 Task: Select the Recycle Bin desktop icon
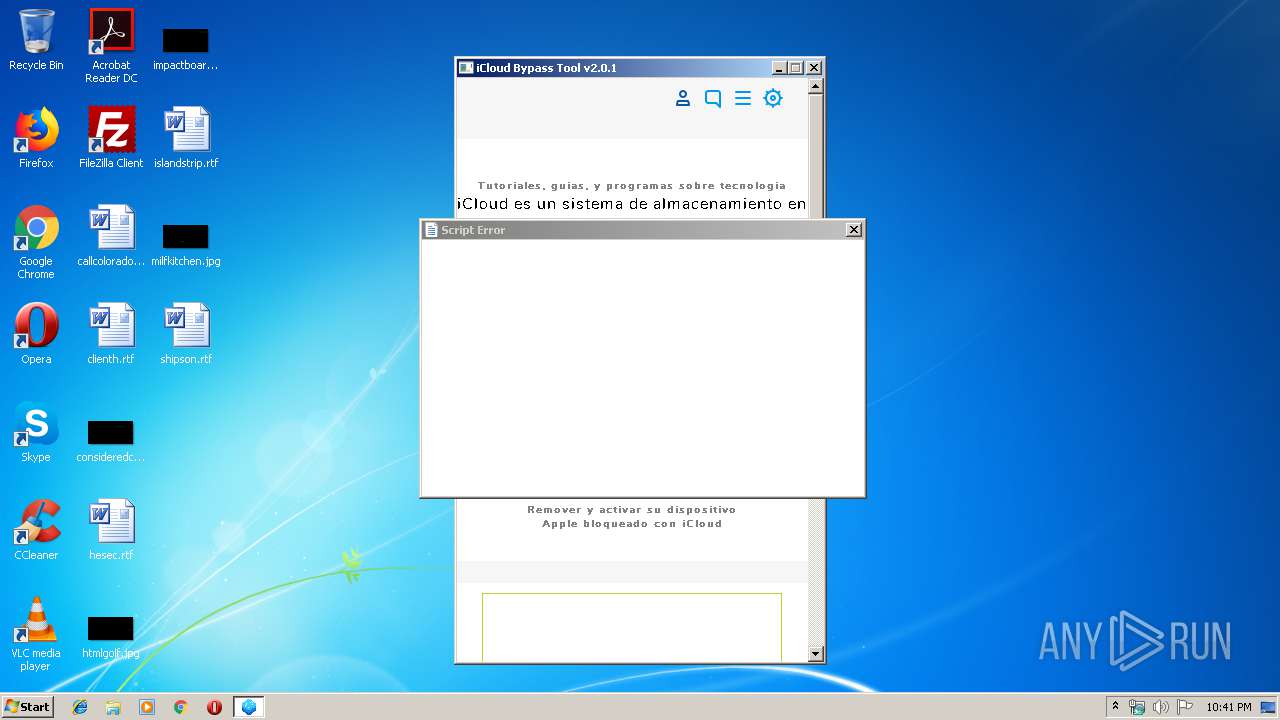point(36,40)
